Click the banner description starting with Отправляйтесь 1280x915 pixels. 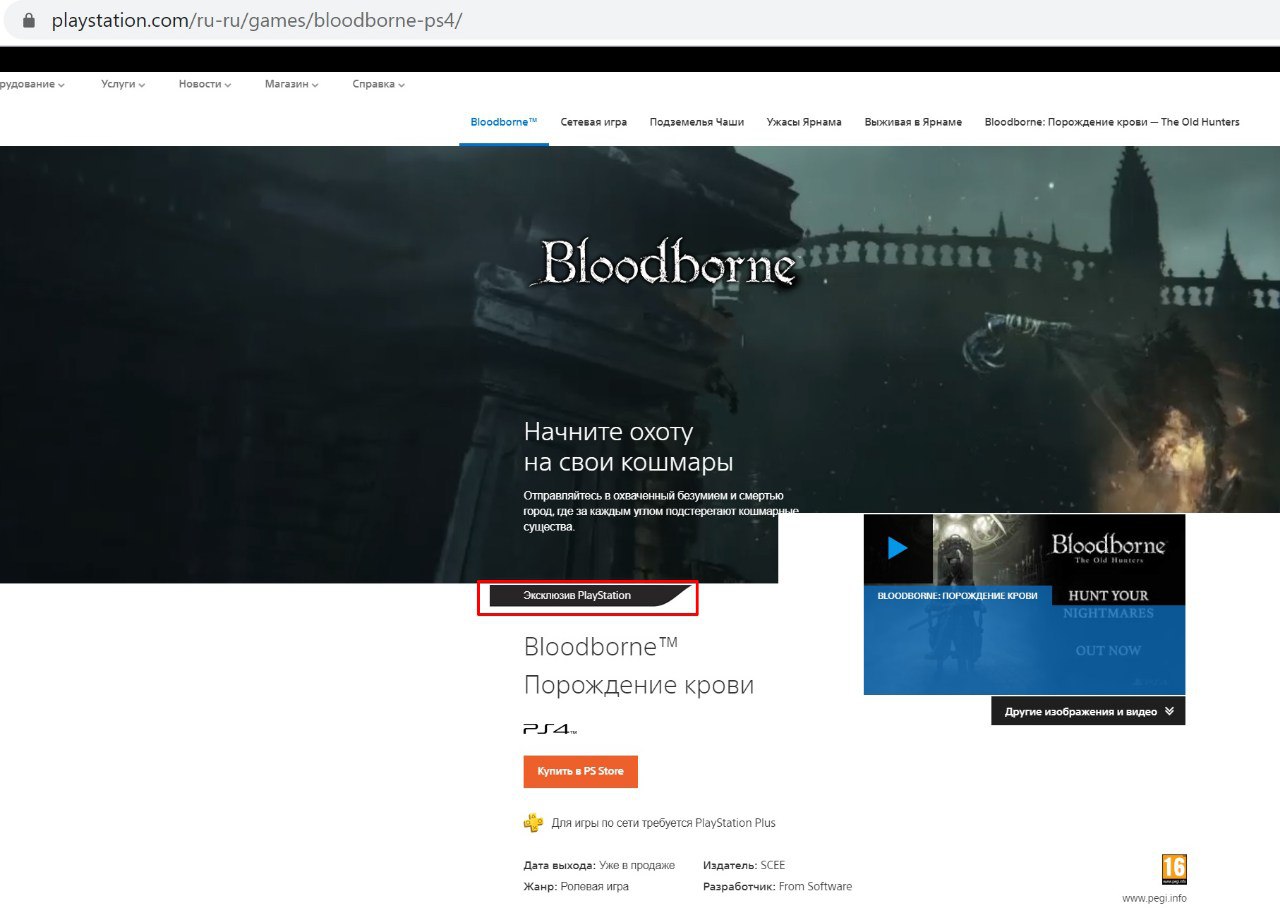[660, 511]
